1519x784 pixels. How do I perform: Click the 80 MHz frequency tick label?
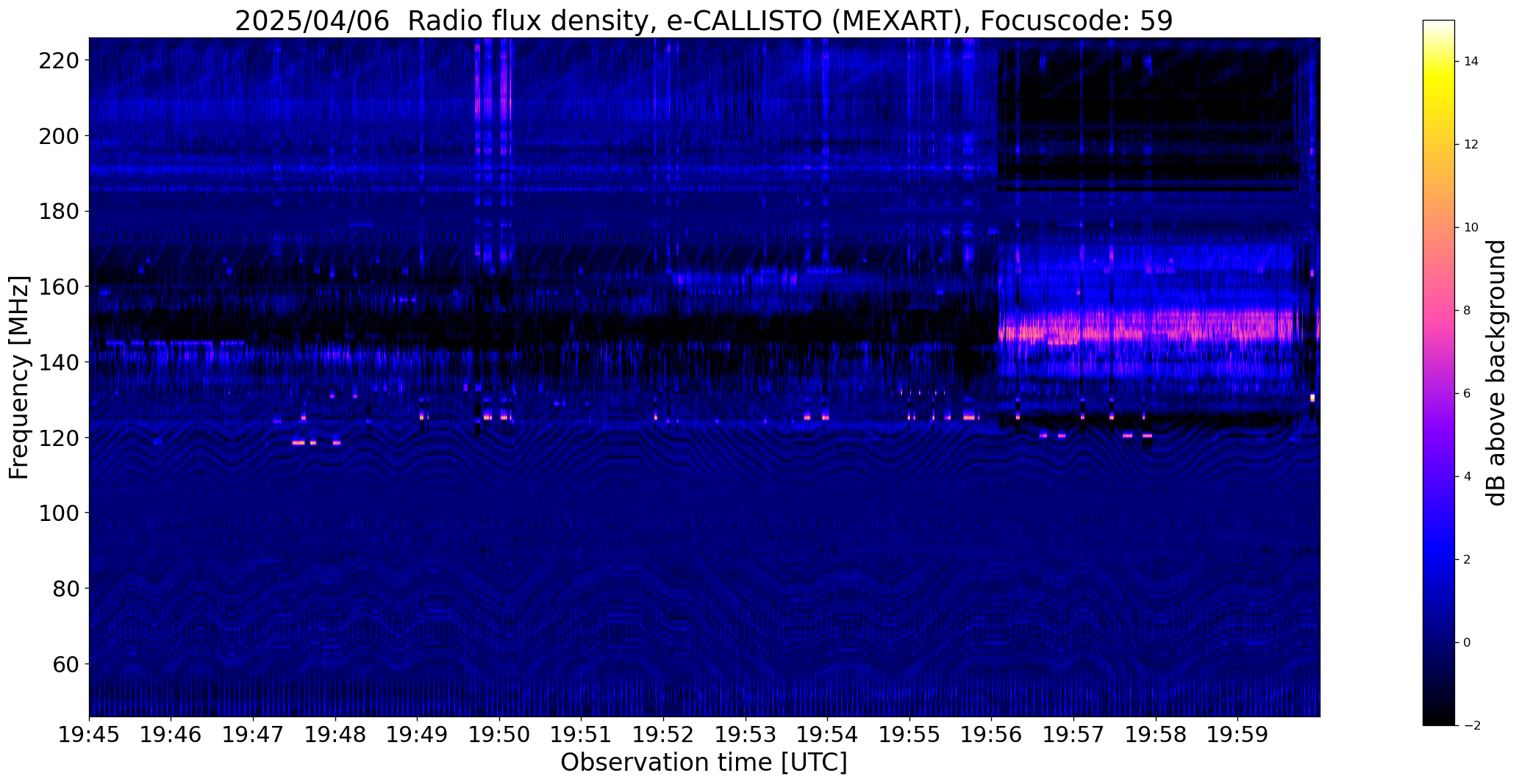(x=68, y=589)
